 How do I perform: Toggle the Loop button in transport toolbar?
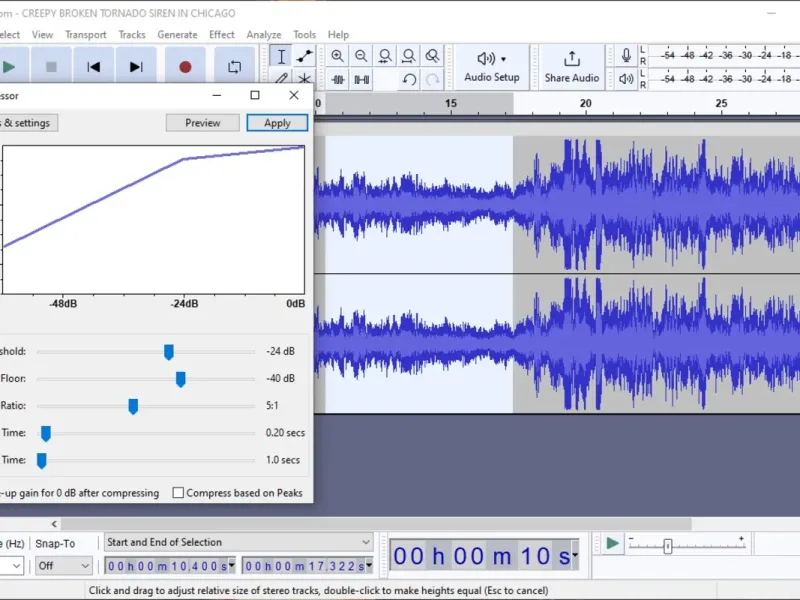235,67
